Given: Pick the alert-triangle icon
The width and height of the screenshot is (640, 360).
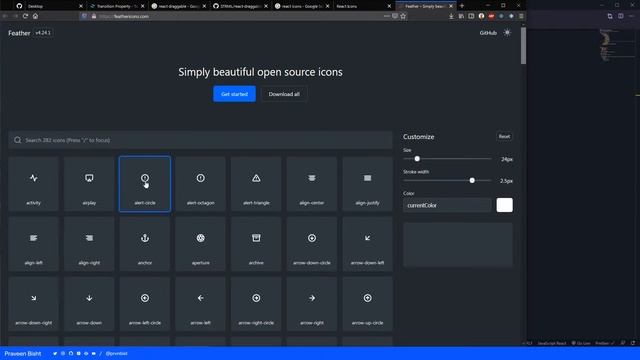Looking at the screenshot, I should [256, 184].
